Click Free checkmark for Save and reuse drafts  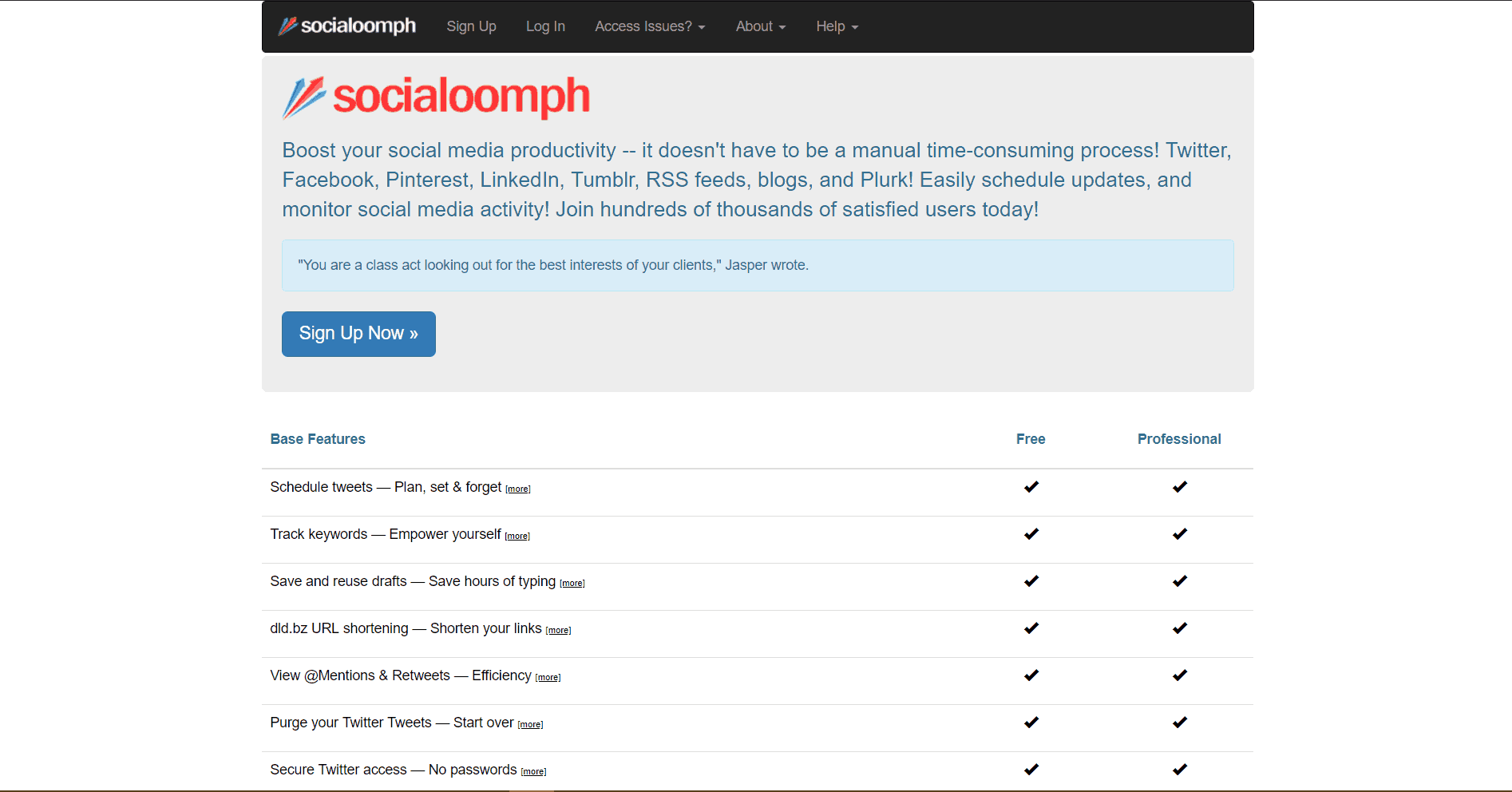click(x=1031, y=580)
